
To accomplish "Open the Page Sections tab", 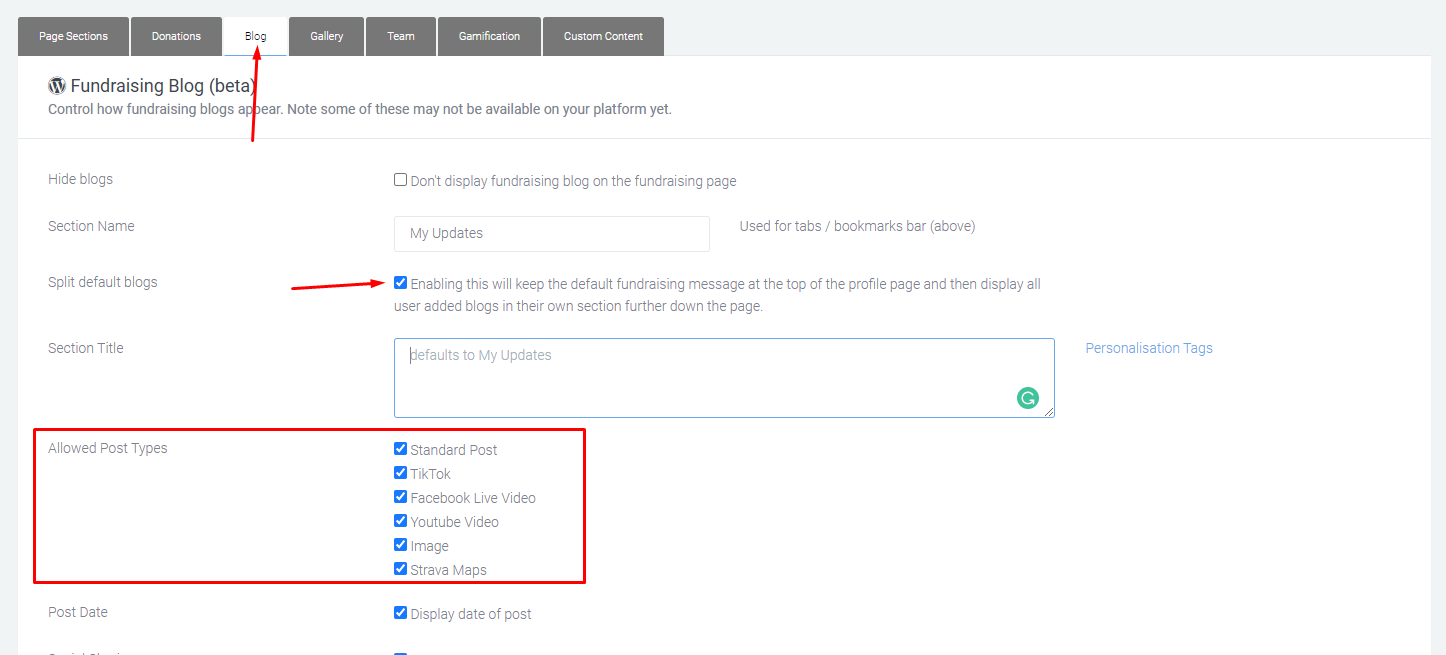I will (73, 36).
